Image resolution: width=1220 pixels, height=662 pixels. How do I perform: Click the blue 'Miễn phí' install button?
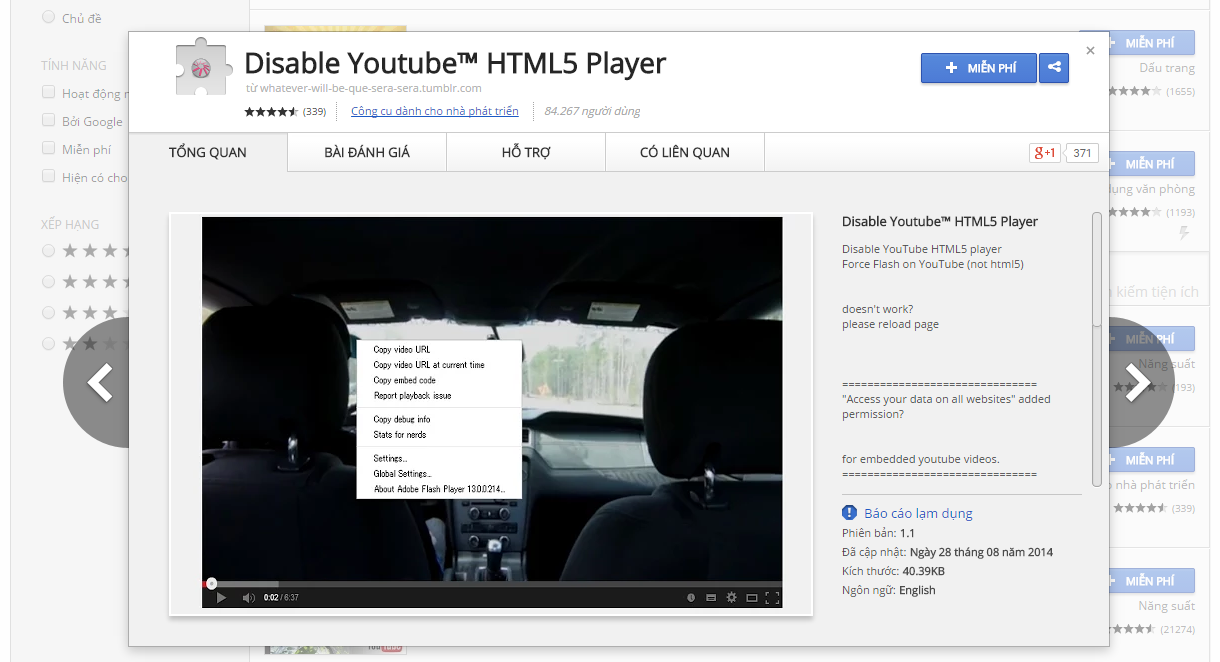coord(978,68)
